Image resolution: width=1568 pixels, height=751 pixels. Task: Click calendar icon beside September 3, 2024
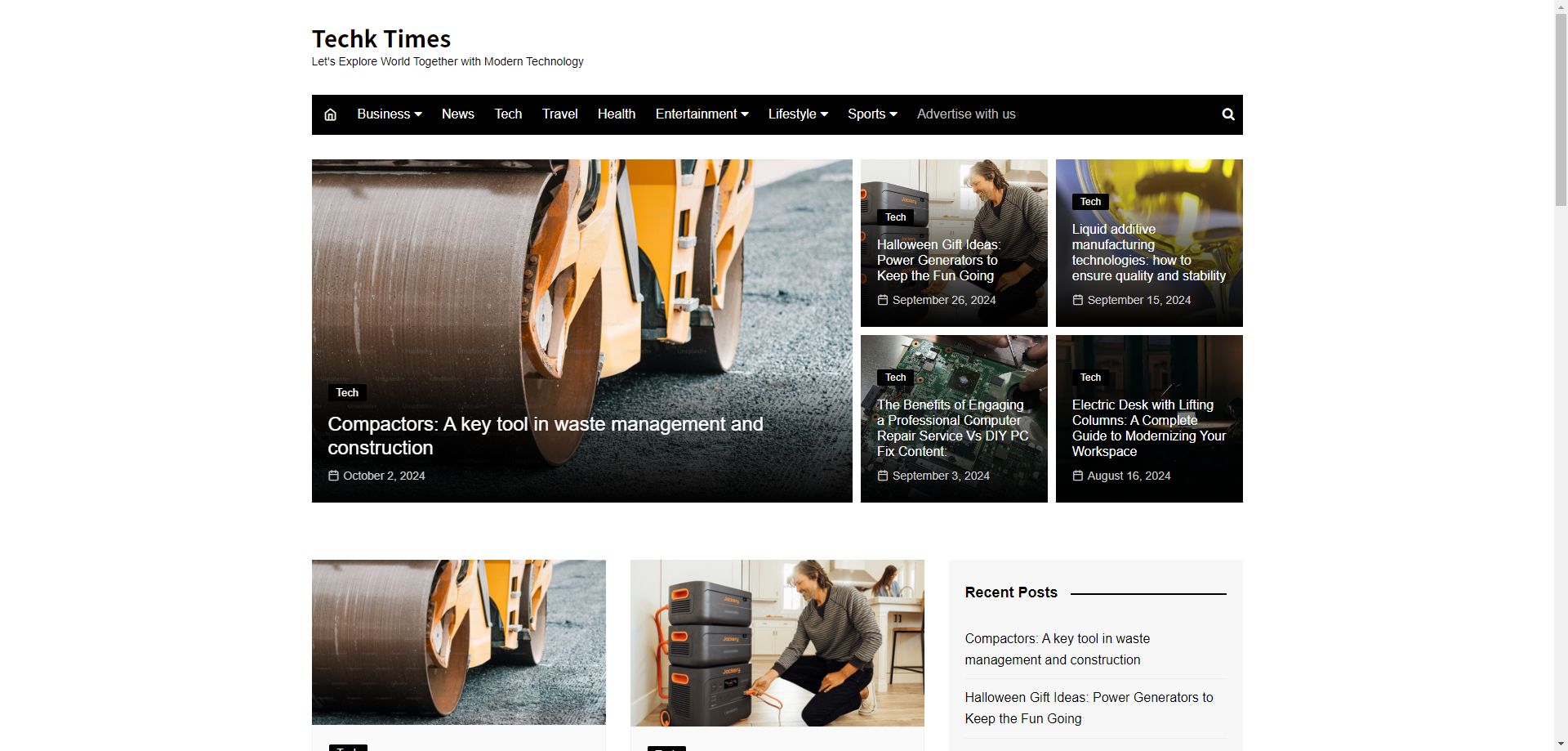tap(882, 476)
